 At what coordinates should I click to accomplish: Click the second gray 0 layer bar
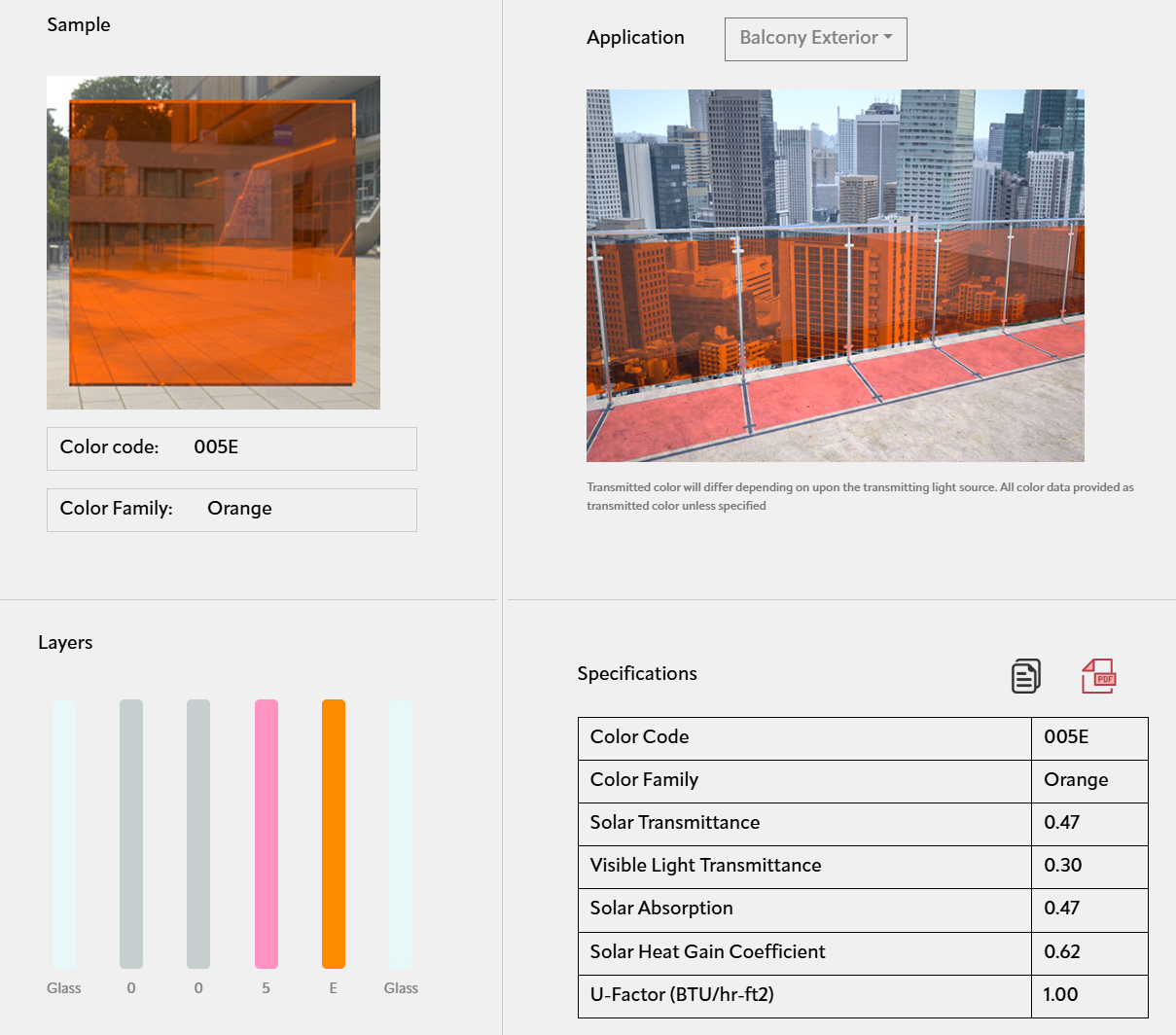pos(198,834)
